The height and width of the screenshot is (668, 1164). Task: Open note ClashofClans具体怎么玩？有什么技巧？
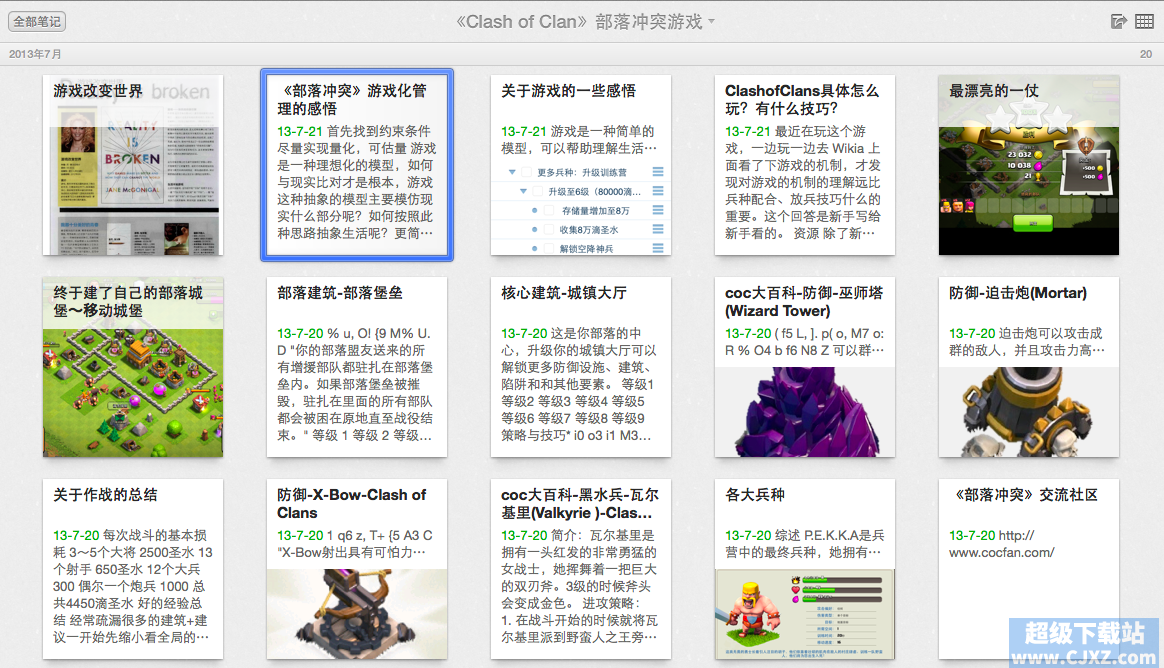[x=805, y=165]
